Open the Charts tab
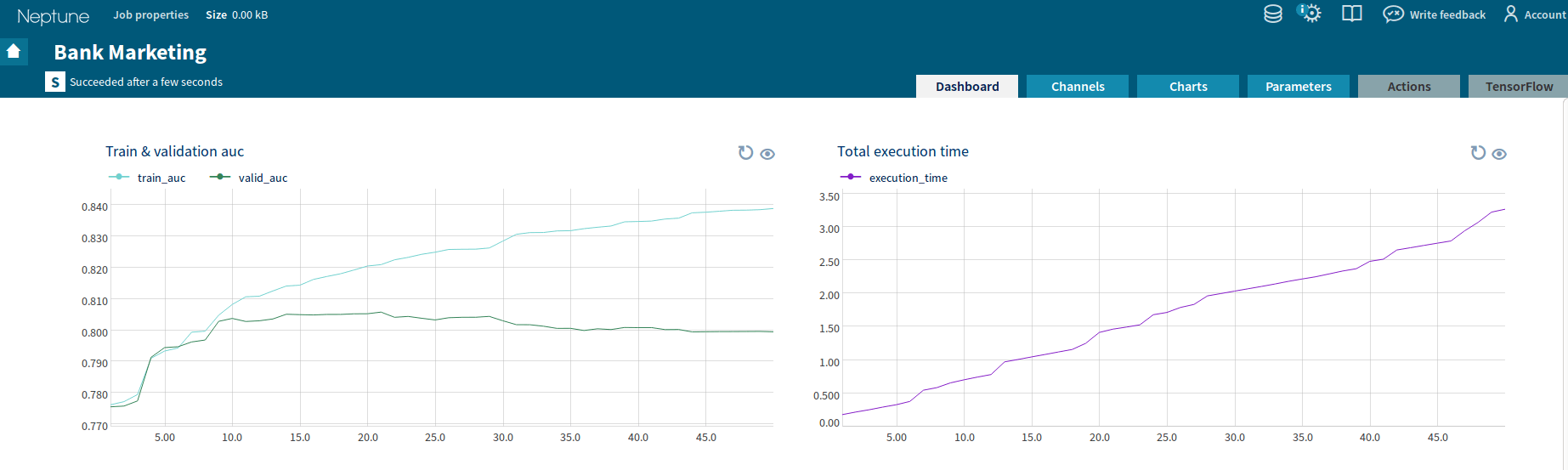Image resolution: width=1568 pixels, height=470 pixels. [x=1187, y=87]
